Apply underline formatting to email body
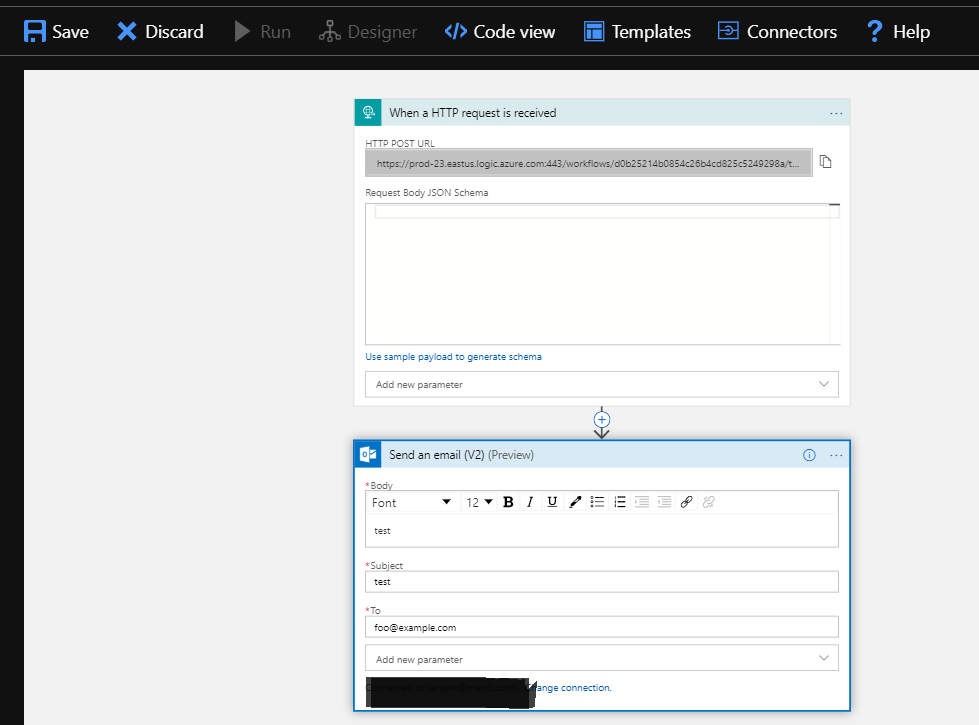This screenshot has height=725, width=979. click(x=552, y=502)
